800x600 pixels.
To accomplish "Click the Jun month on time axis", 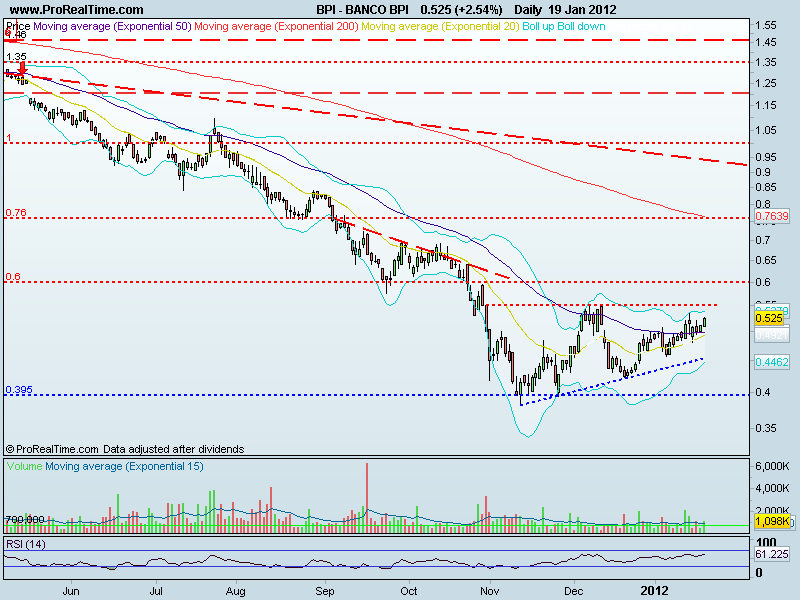I will tap(71, 591).
